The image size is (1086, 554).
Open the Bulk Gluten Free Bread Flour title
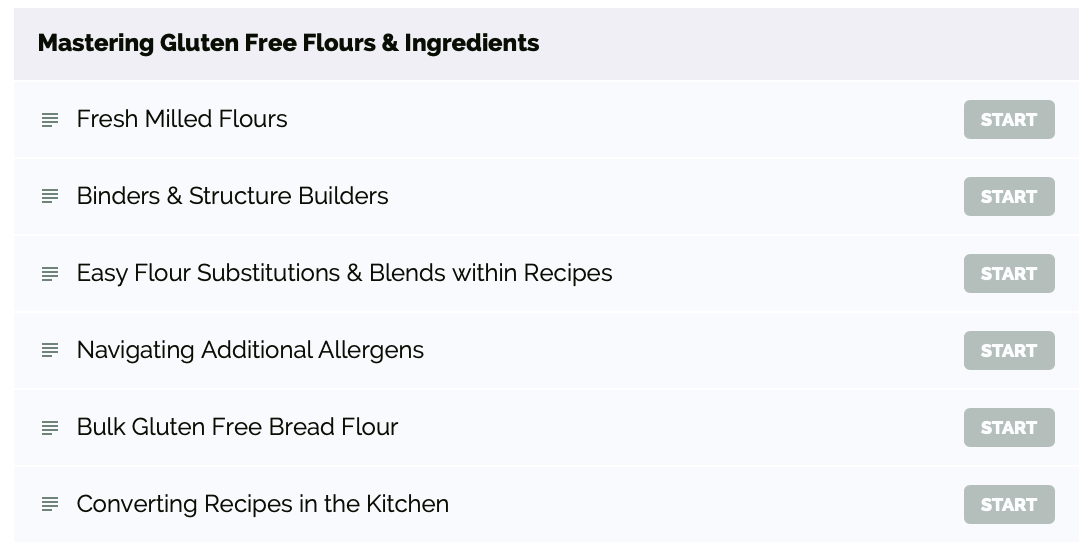[x=237, y=427]
